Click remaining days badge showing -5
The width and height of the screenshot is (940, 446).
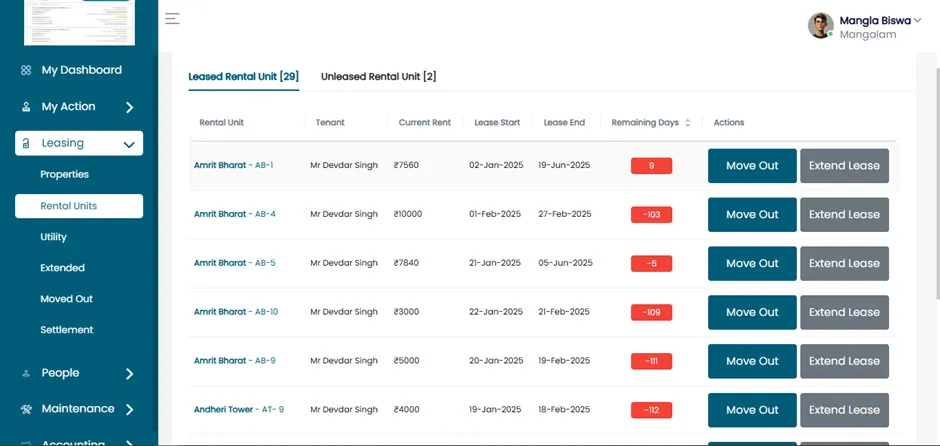651,263
